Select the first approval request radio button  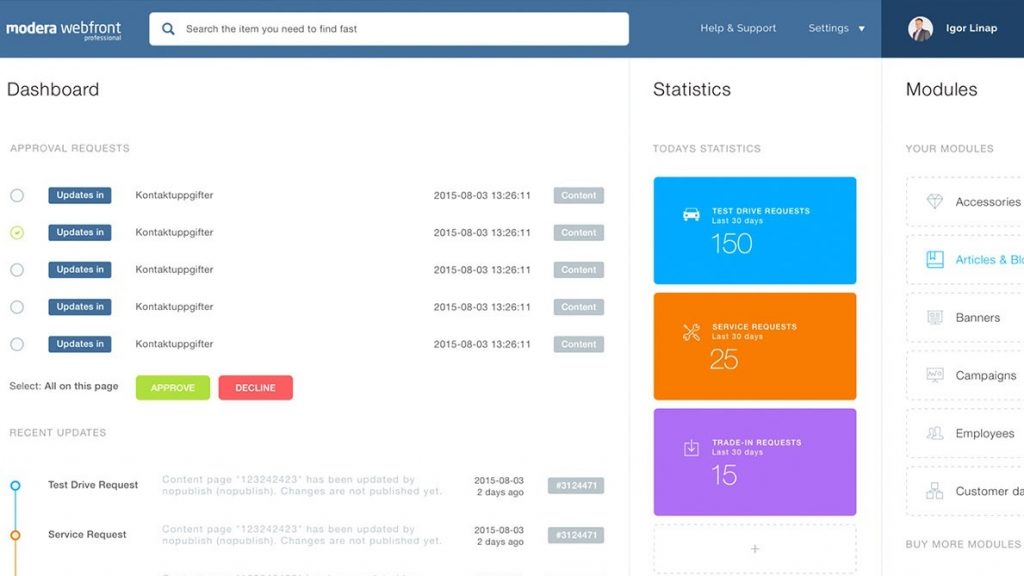(x=17, y=196)
